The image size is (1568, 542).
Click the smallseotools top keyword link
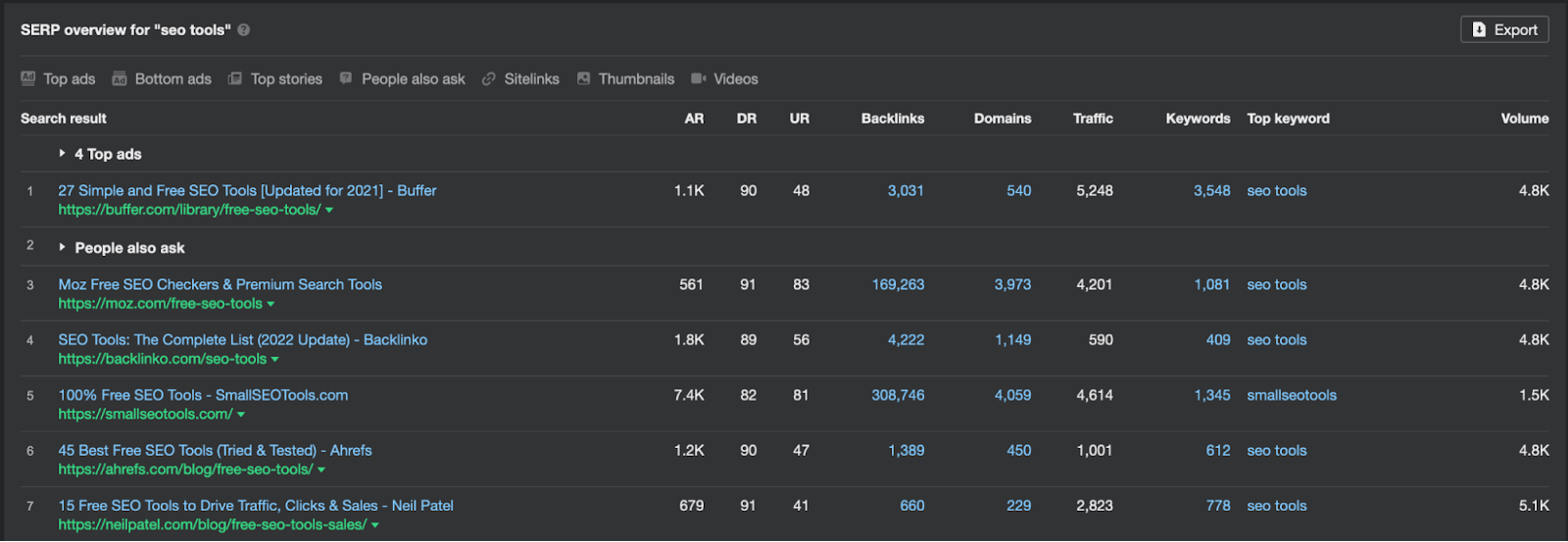pos(1292,396)
